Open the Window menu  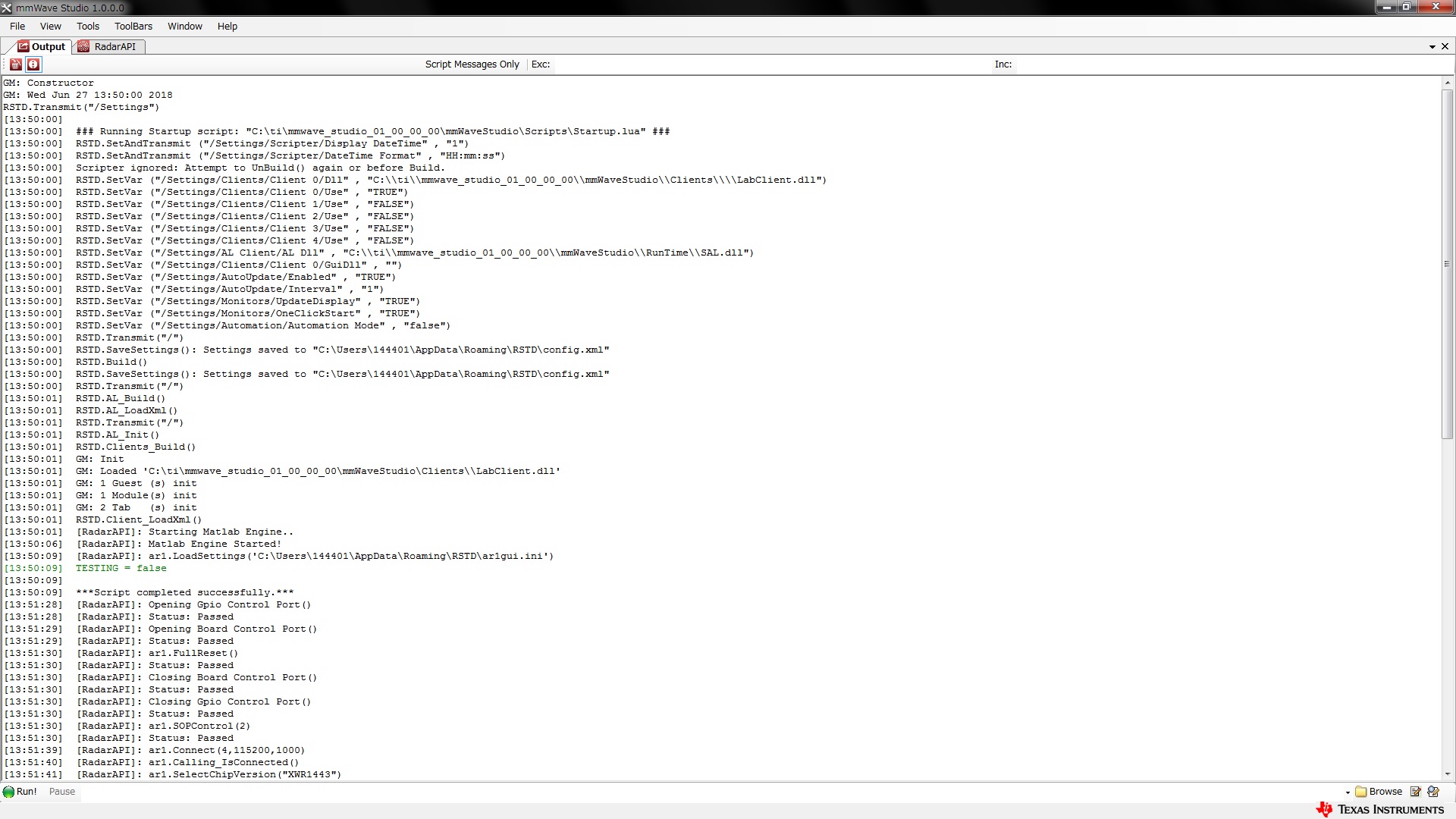click(185, 26)
